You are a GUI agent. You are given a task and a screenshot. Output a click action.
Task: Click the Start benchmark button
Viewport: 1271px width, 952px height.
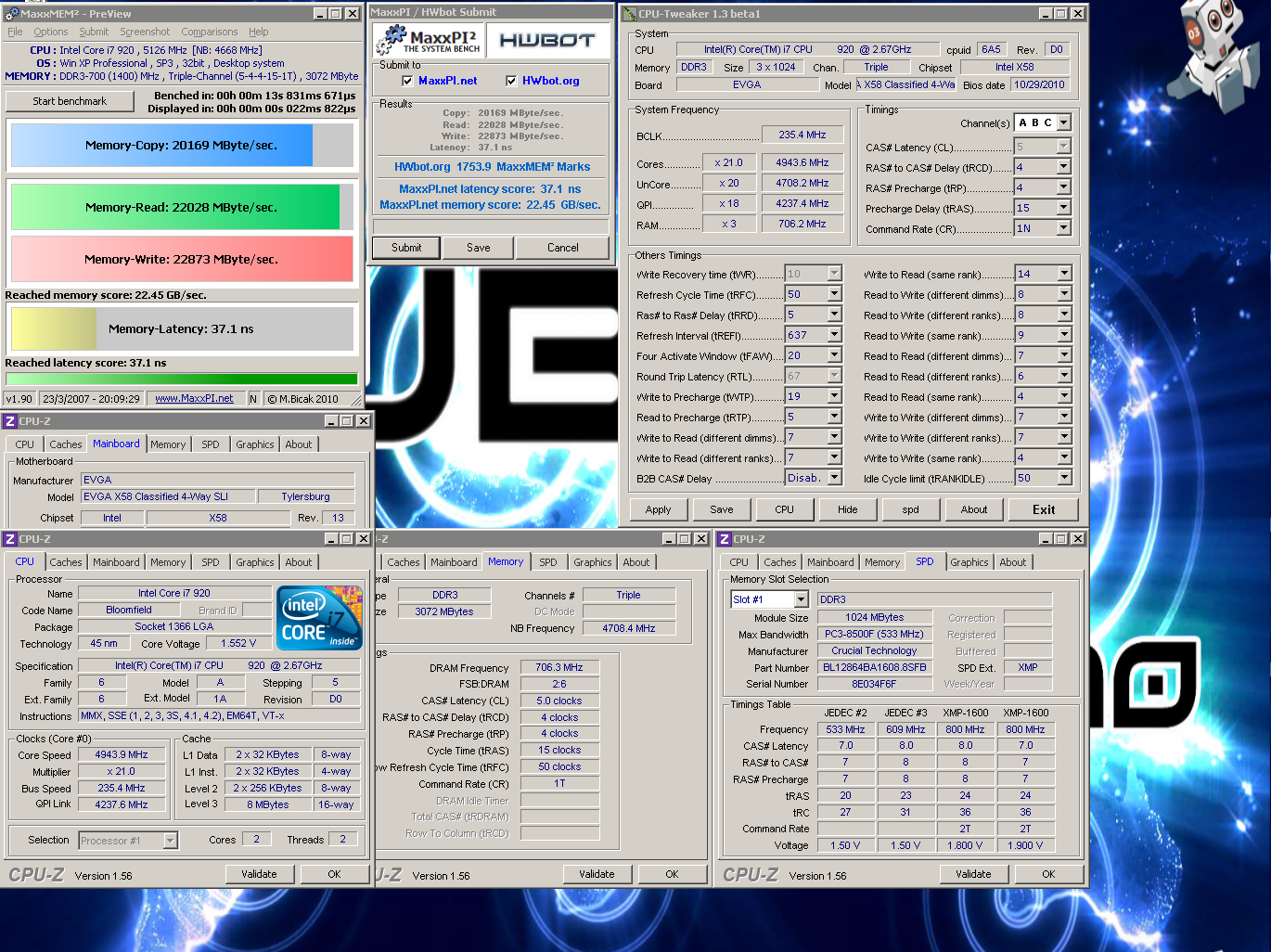tap(70, 101)
